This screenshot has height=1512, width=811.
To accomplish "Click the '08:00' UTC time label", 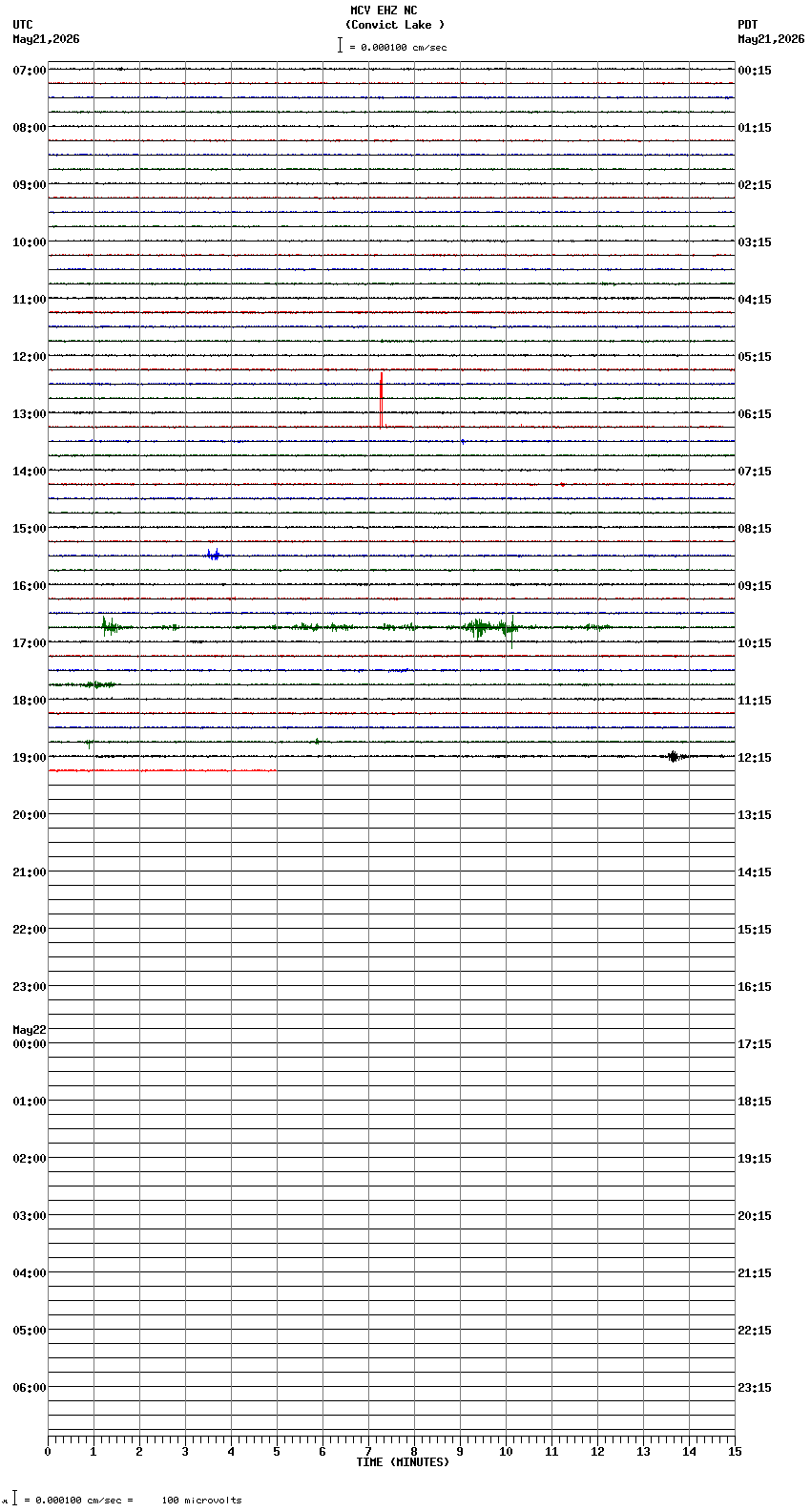I will 30,128.
